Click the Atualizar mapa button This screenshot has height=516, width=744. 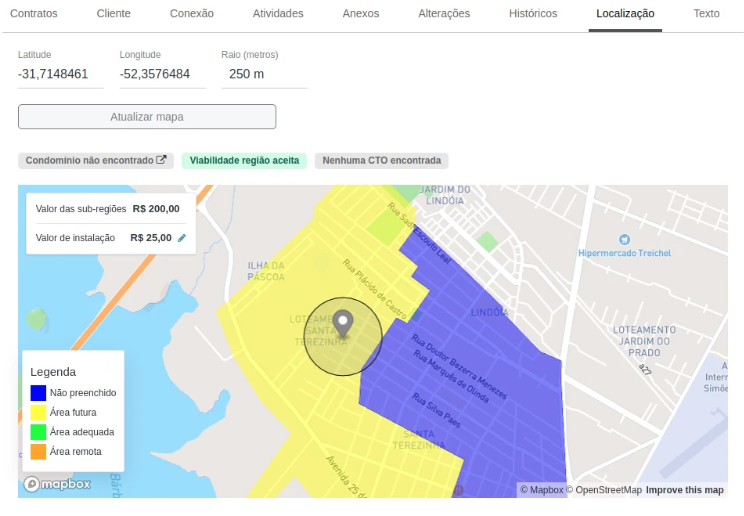tap(147, 117)
